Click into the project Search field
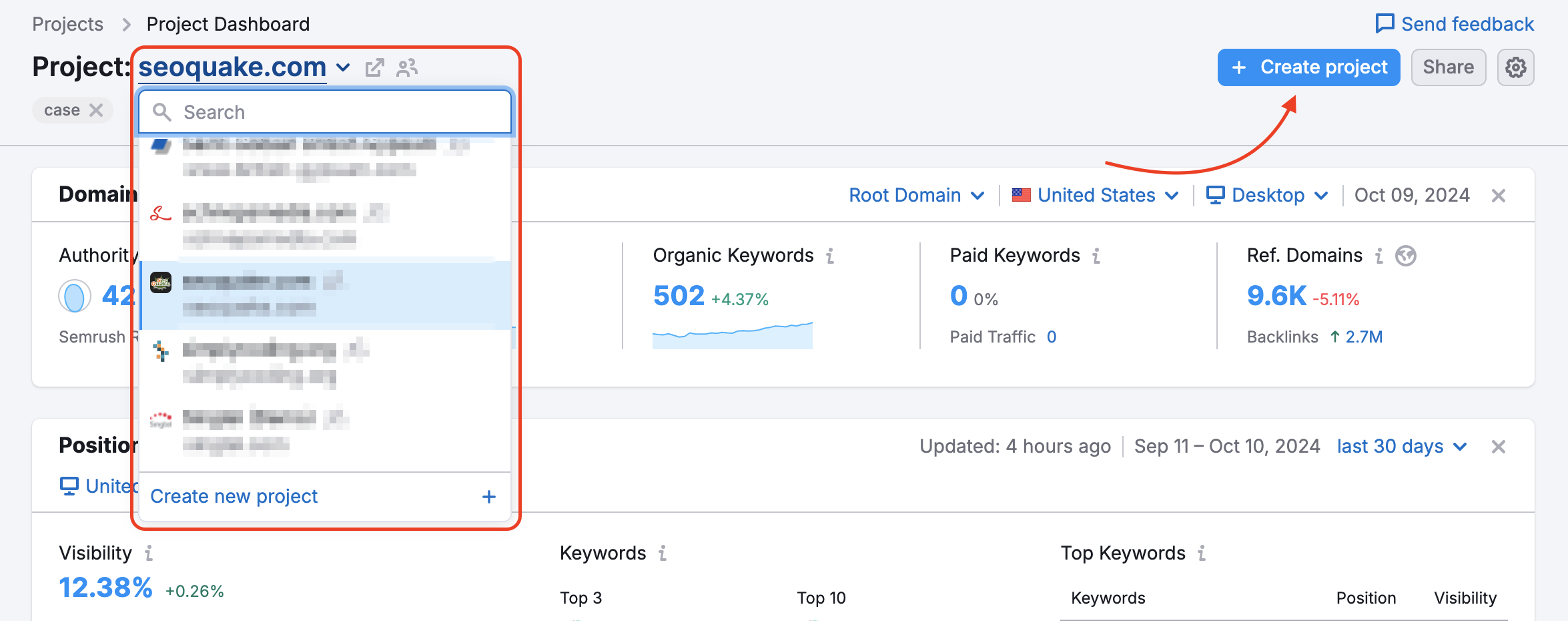 (326, 112)
